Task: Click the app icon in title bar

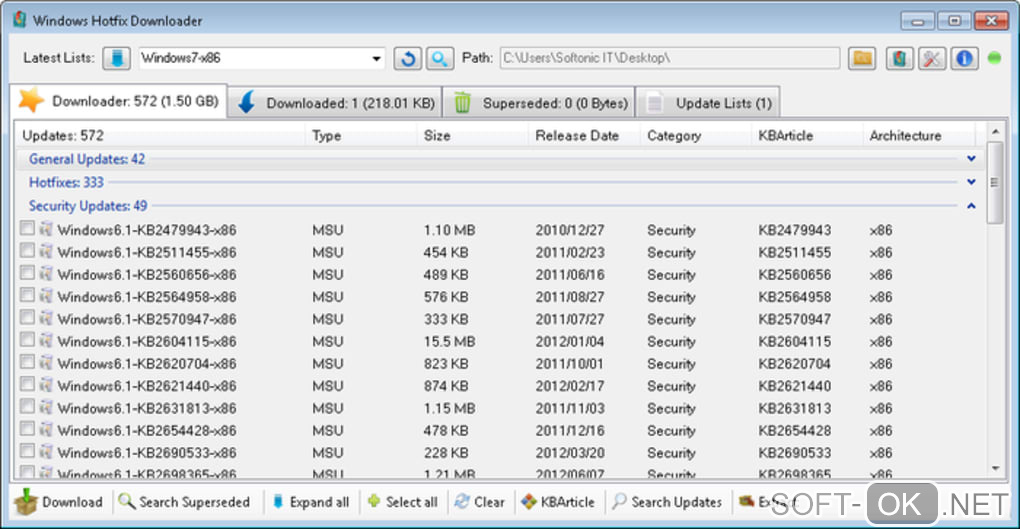Action: pyautogui.click(x=20, y=20)
